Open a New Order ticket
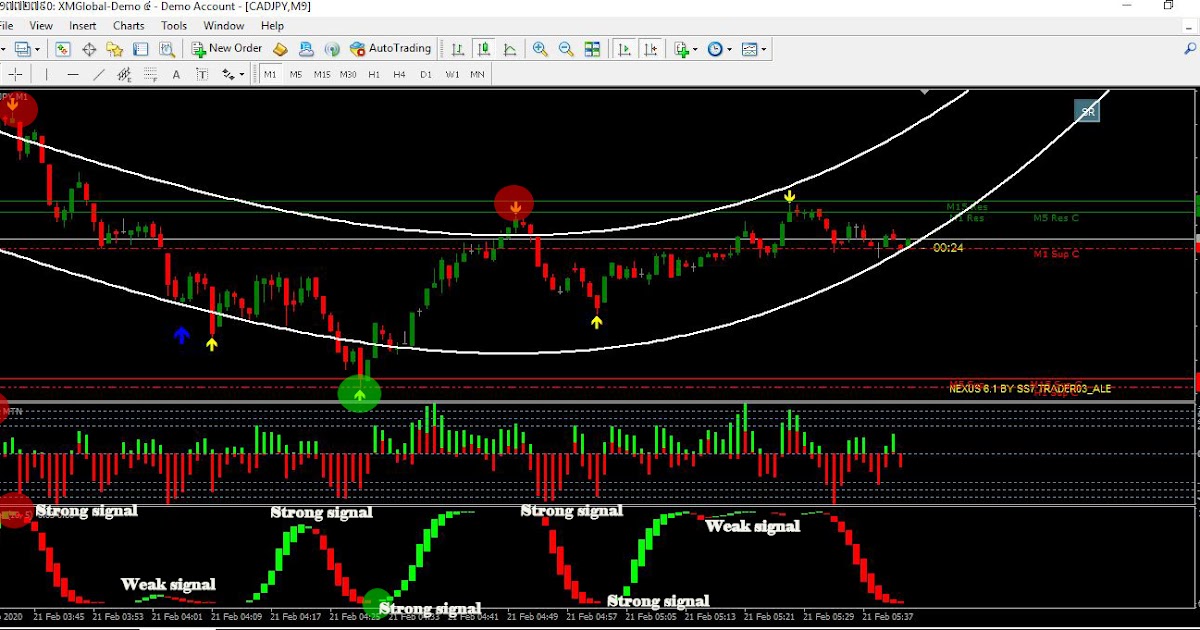This screenshot has width=1200, height=630. click(227, 48)
